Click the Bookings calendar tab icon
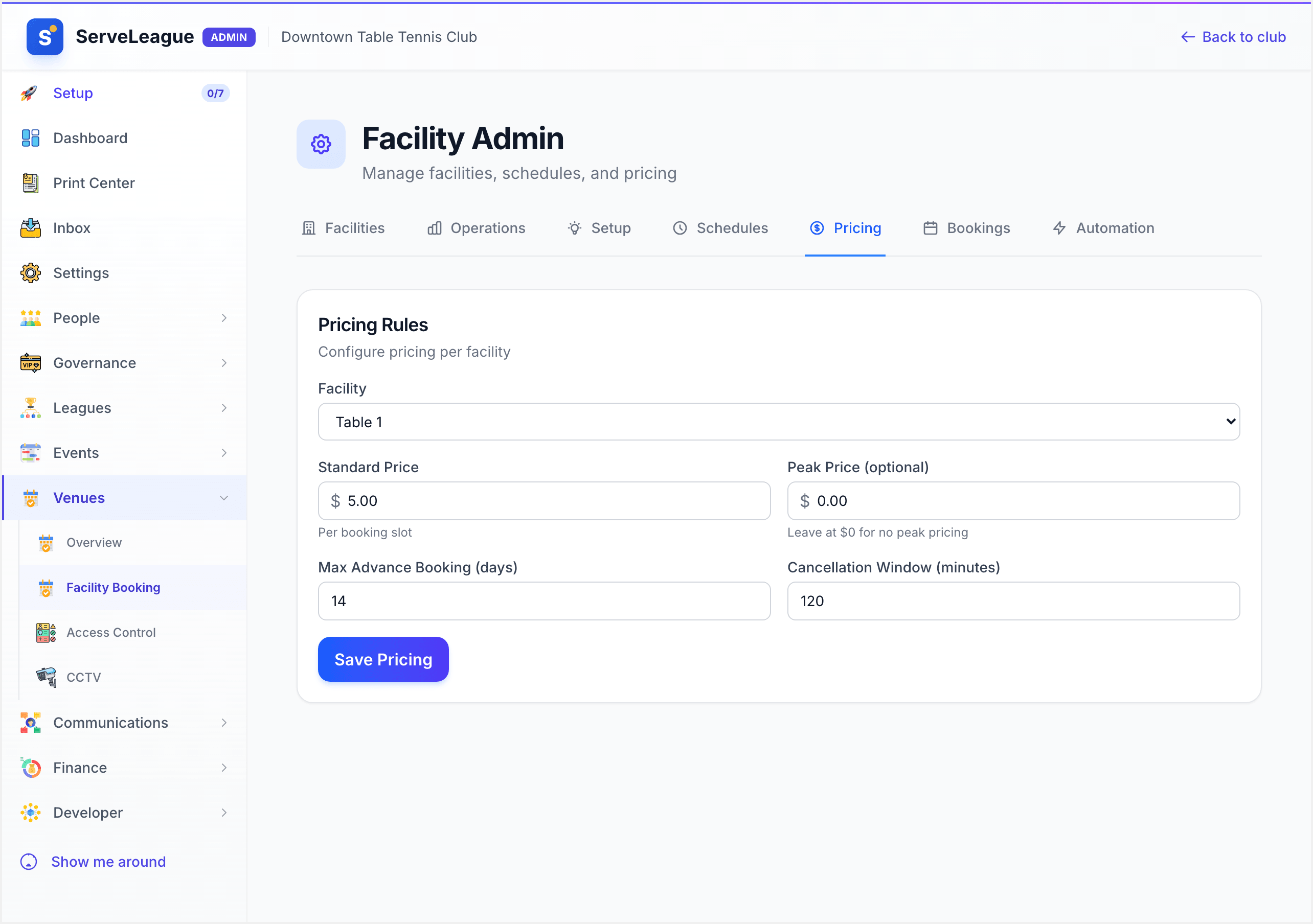The width and height of the screenshot is (1313, 924). (x=931, y=228)
